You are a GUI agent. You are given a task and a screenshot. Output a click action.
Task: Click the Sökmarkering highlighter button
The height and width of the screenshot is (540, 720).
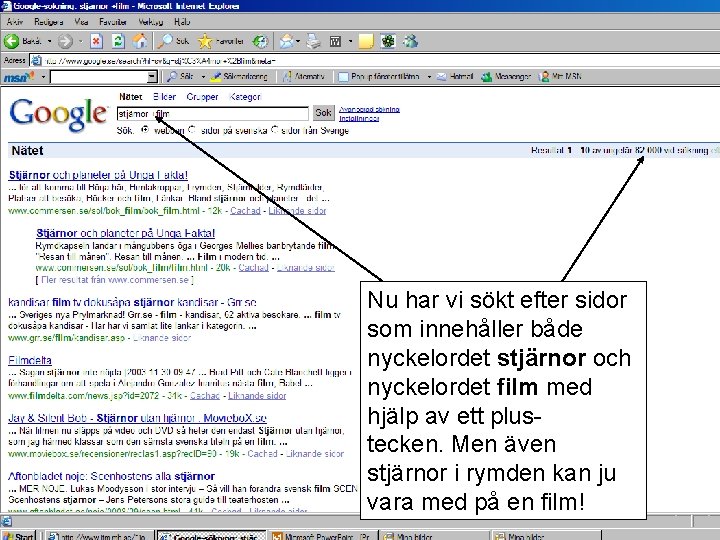[x=238, y=77]
